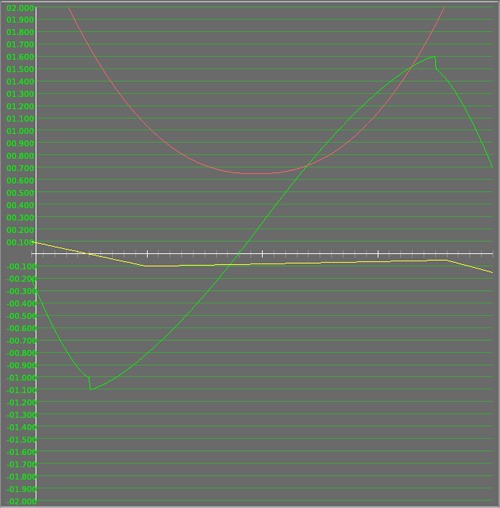Select the 01.000 y-axis label
Image resolution: width=500 pixels, height=508 pixels.
[x=20, y=131]
